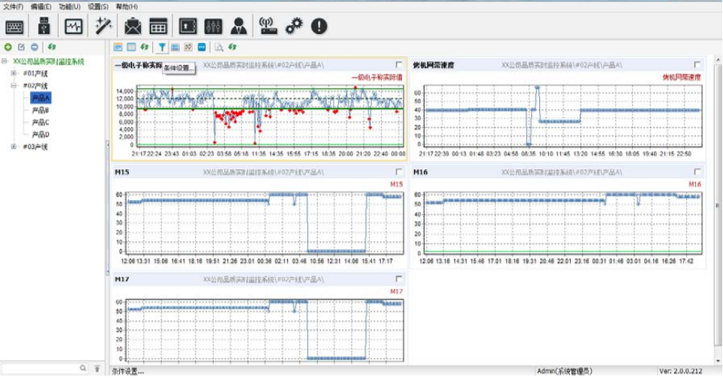723x378 pixels.
Task: Click the funnel filter icon above charts
Action: (162, 47)
